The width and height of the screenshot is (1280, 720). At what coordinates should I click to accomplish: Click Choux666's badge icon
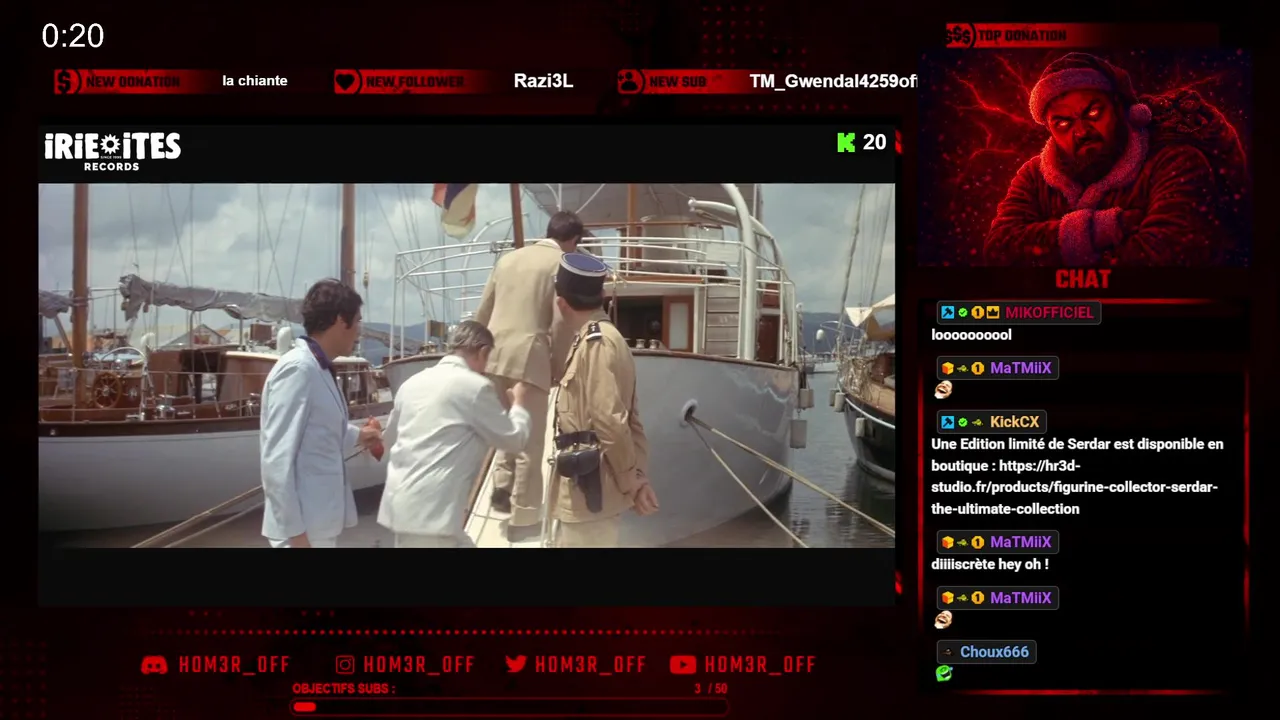[x=948, y=652]
